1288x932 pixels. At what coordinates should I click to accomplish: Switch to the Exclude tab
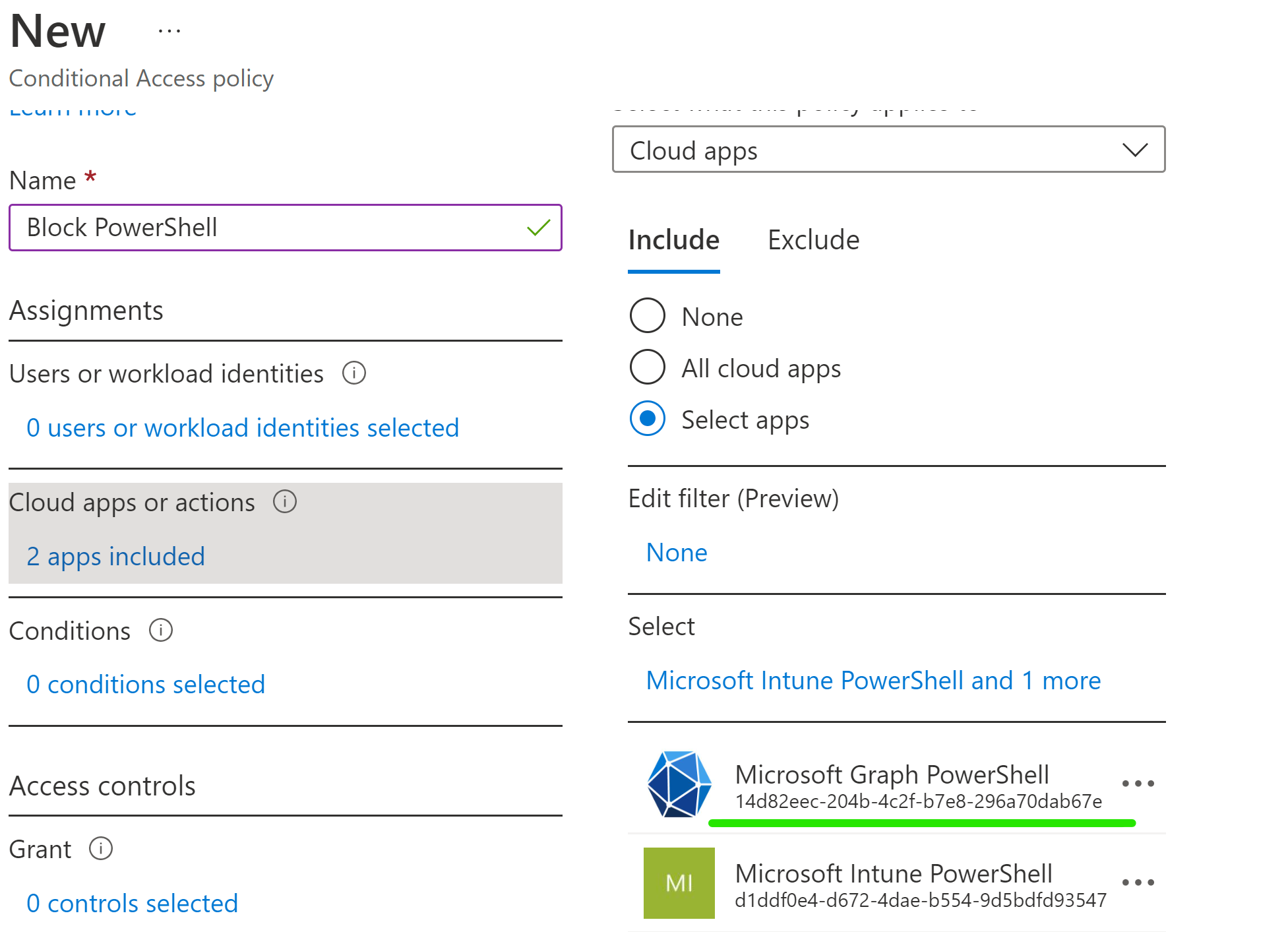click(x=813, y=240)
